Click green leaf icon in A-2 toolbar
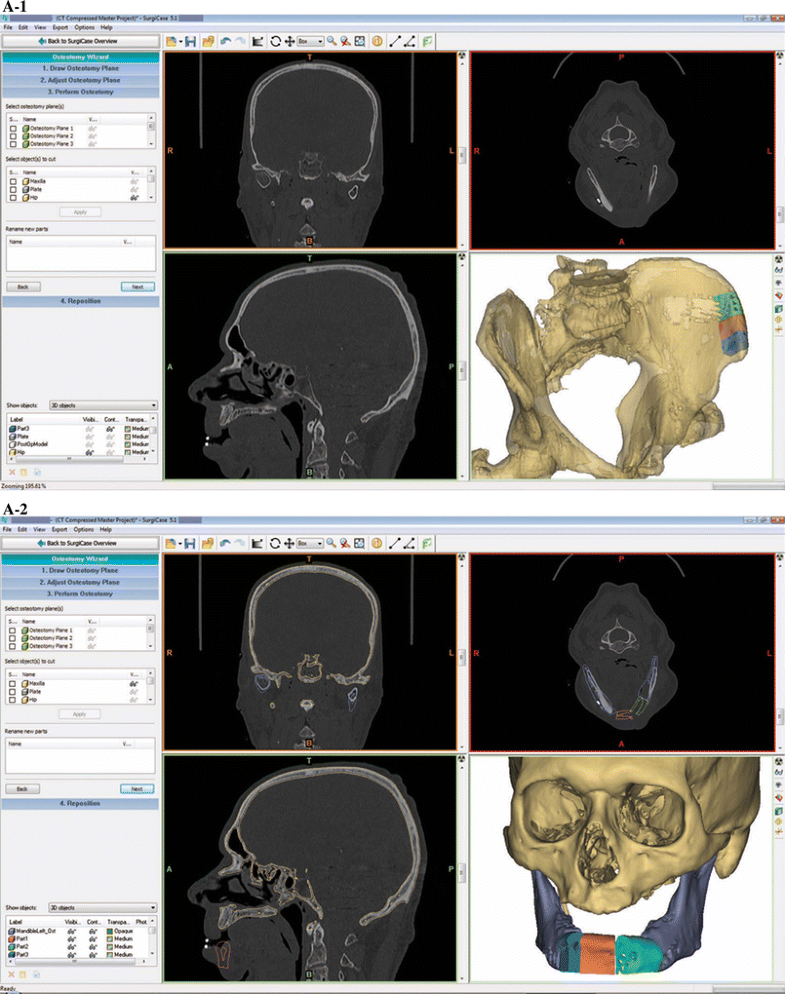 (427, 544)
